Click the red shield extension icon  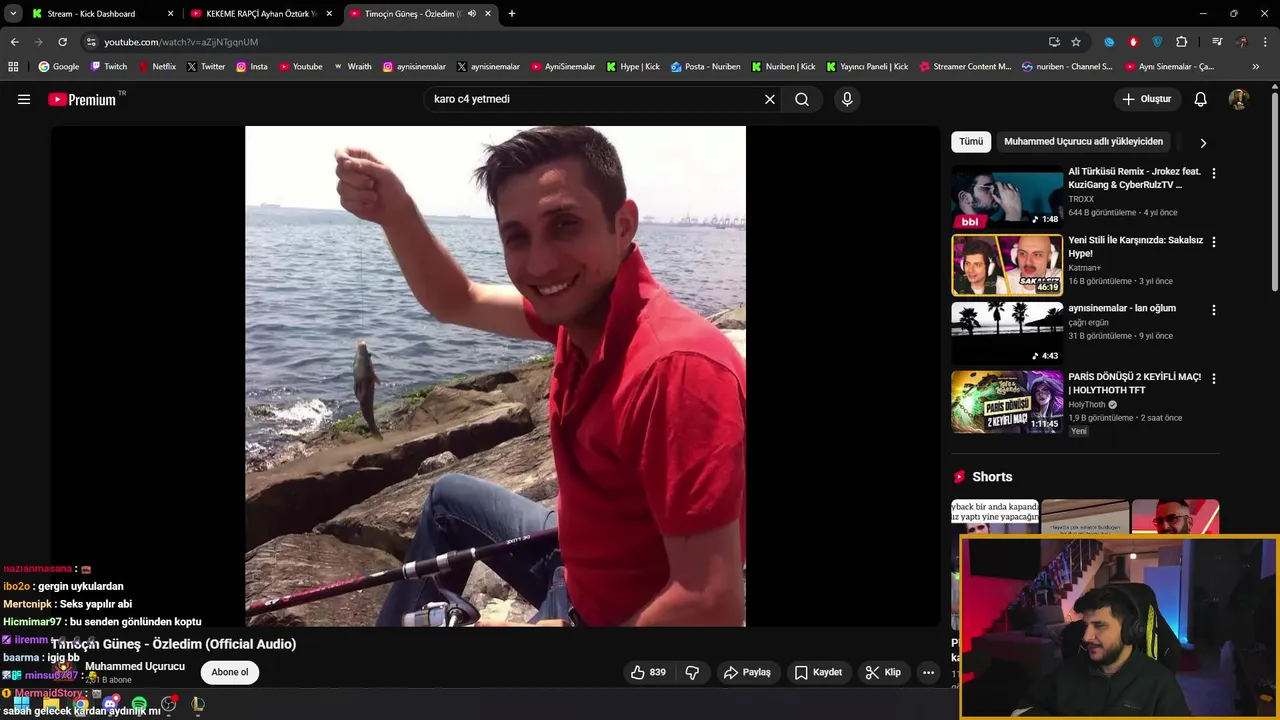point(1133,42)
